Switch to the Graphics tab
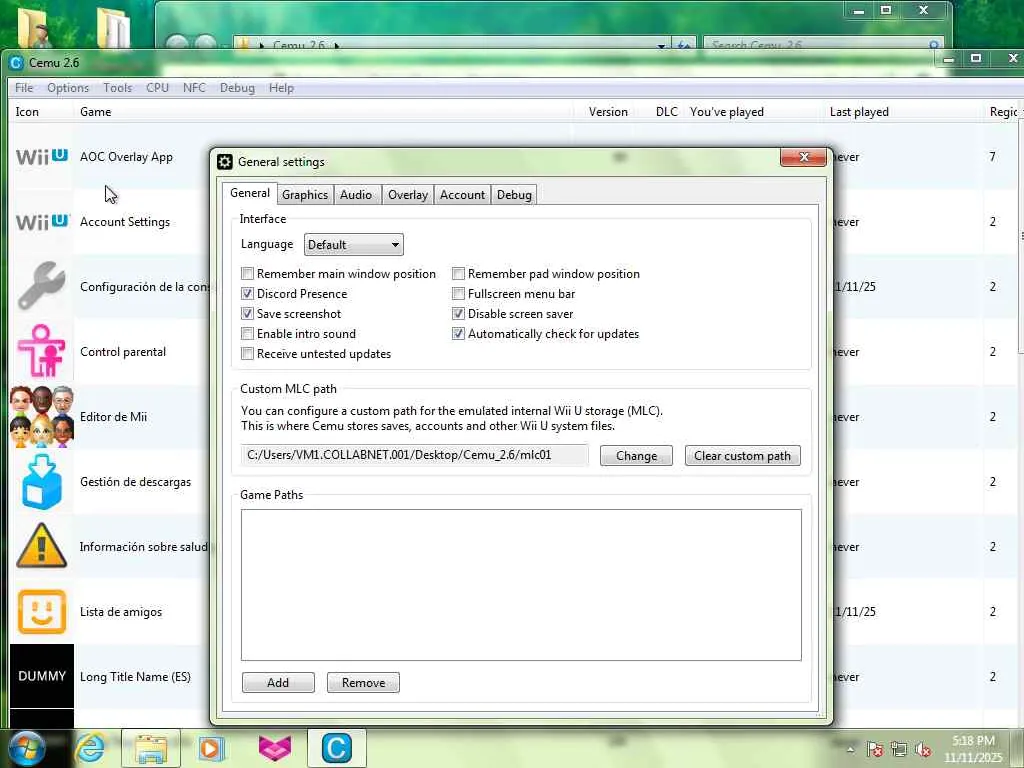This screenshot has width=1024, height=768. click(305, 195)
